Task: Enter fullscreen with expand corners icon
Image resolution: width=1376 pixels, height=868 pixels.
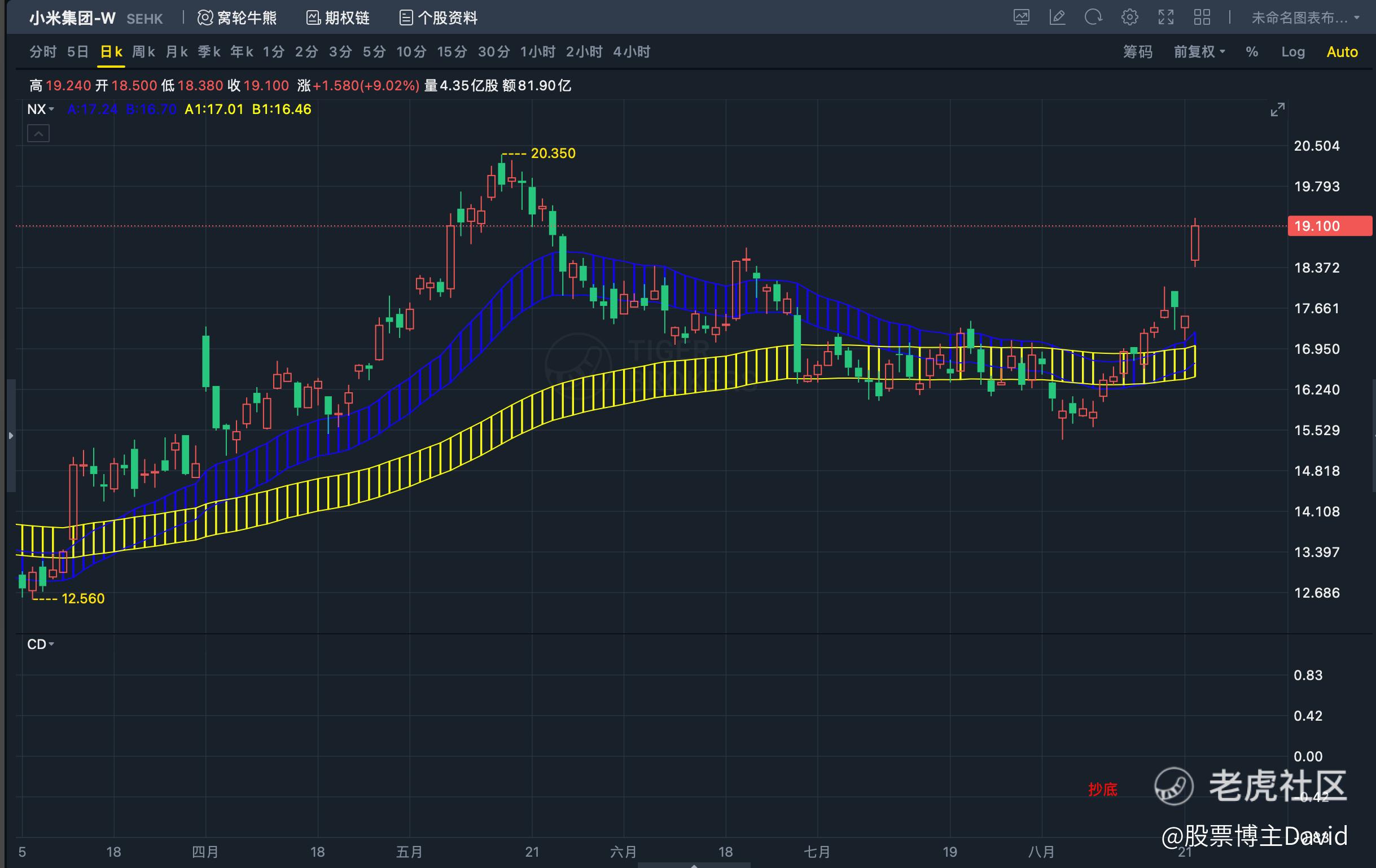Action: coord(1165,17)
